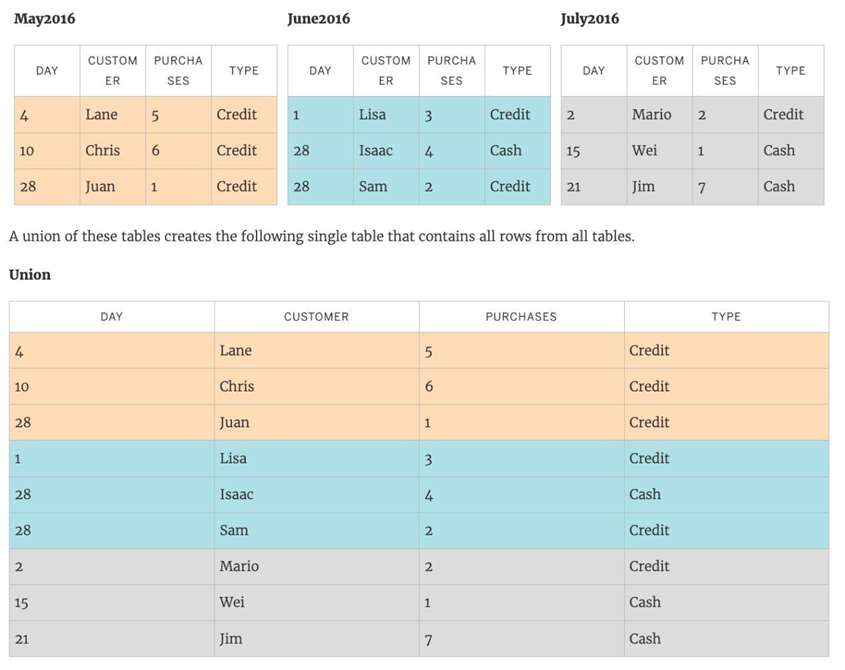Click the July2016 table title

590,19
